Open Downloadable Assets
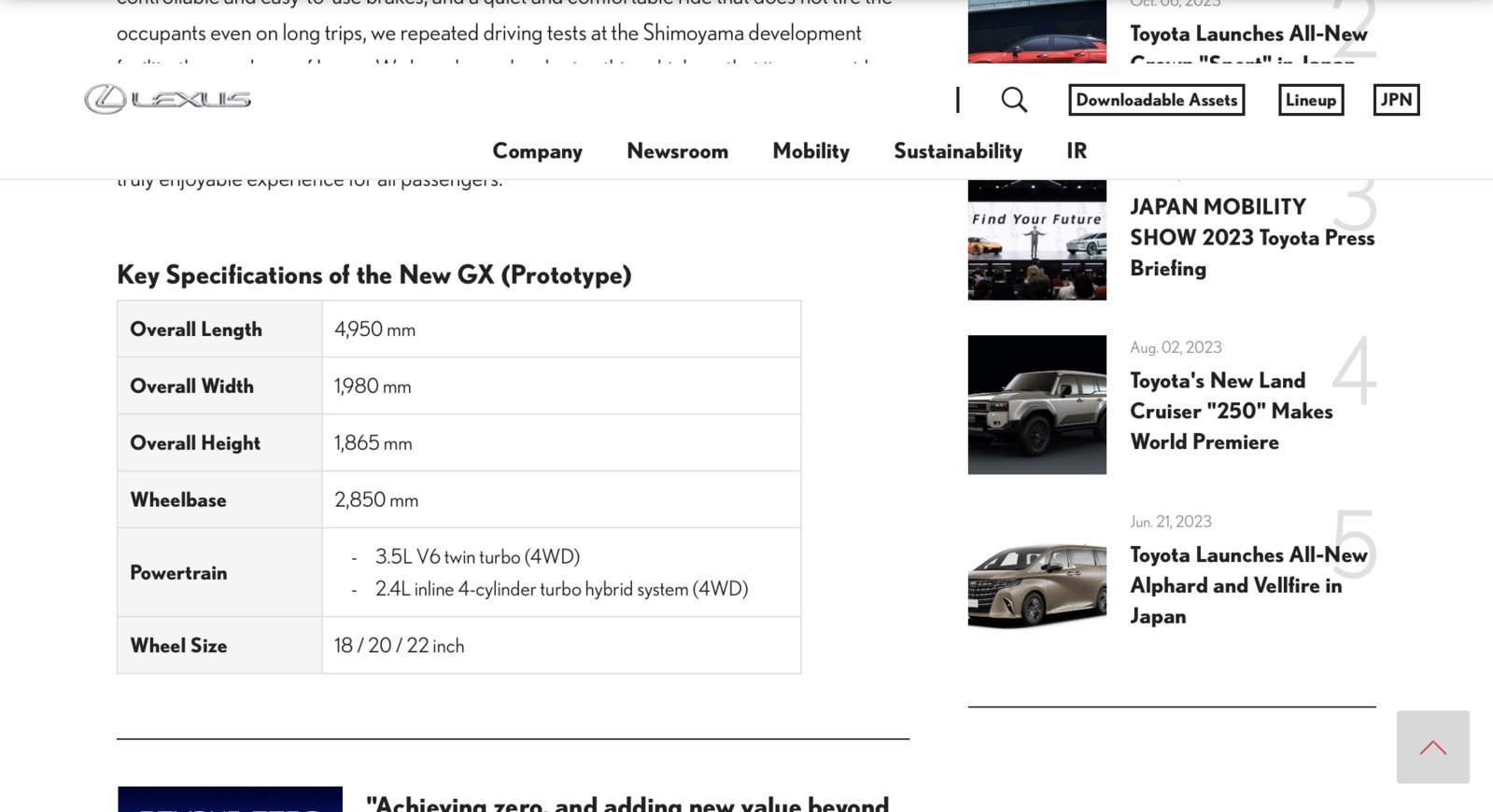The width and height of the screenshot is (1493, 812). point(1156,100)
